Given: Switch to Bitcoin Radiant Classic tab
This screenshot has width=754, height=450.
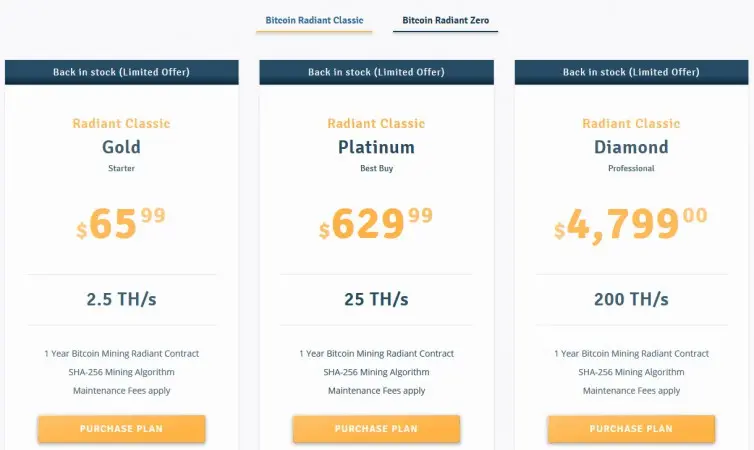Looking at the screenshot, I should (x=314, y=21).
